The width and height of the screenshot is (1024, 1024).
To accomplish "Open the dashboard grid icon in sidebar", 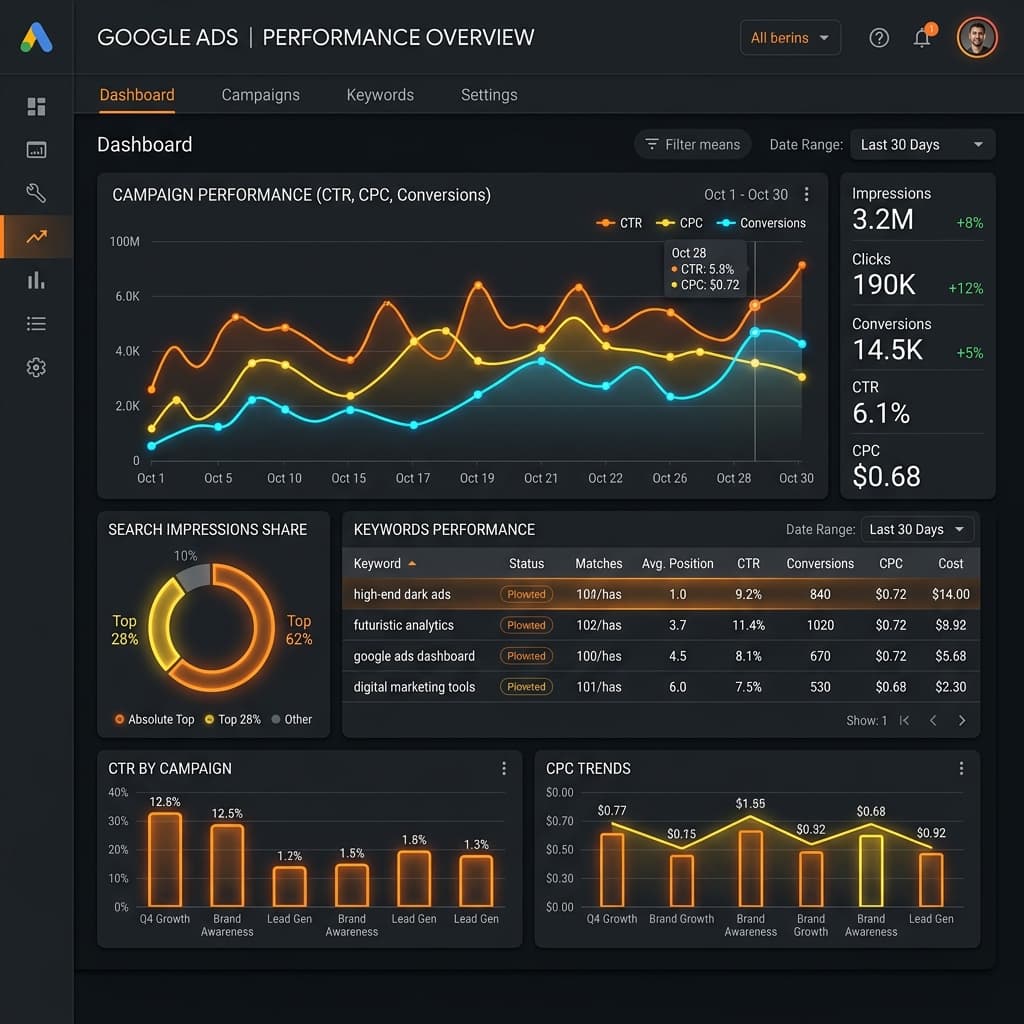I will click(x=37, y=106).
